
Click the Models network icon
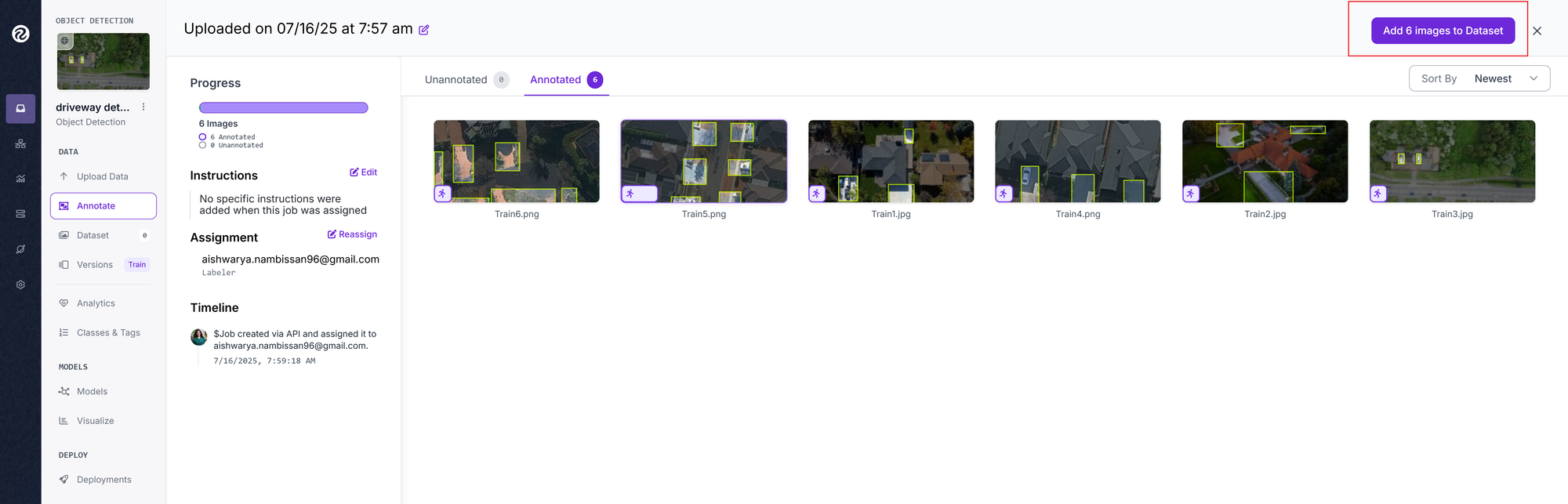64,392
